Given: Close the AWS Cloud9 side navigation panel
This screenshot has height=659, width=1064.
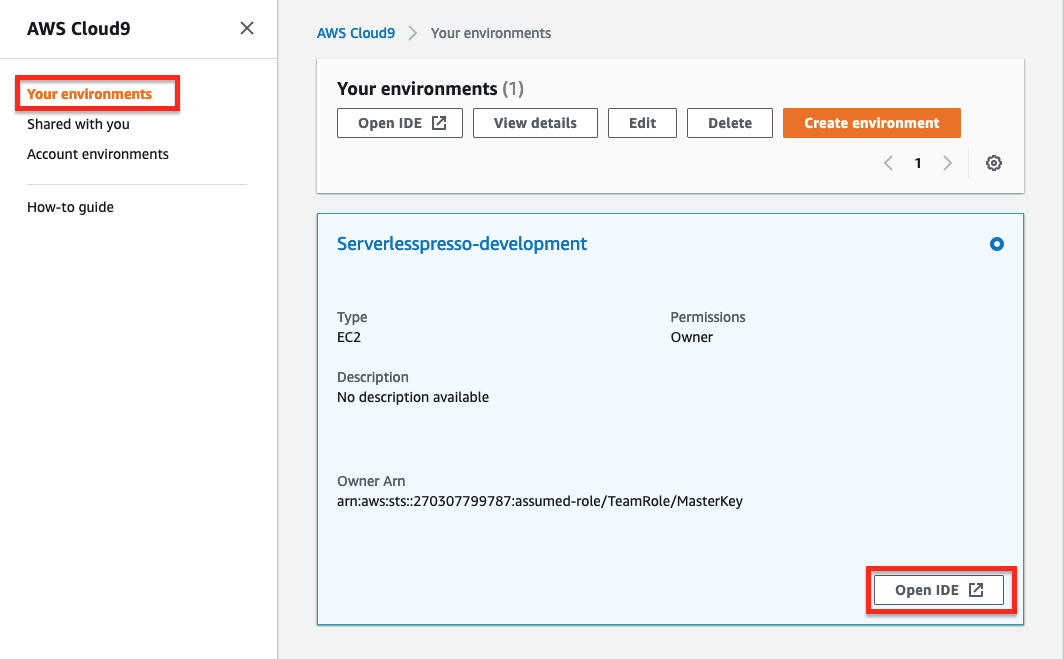Looking at the screenshot, I should tap(247, 28).
